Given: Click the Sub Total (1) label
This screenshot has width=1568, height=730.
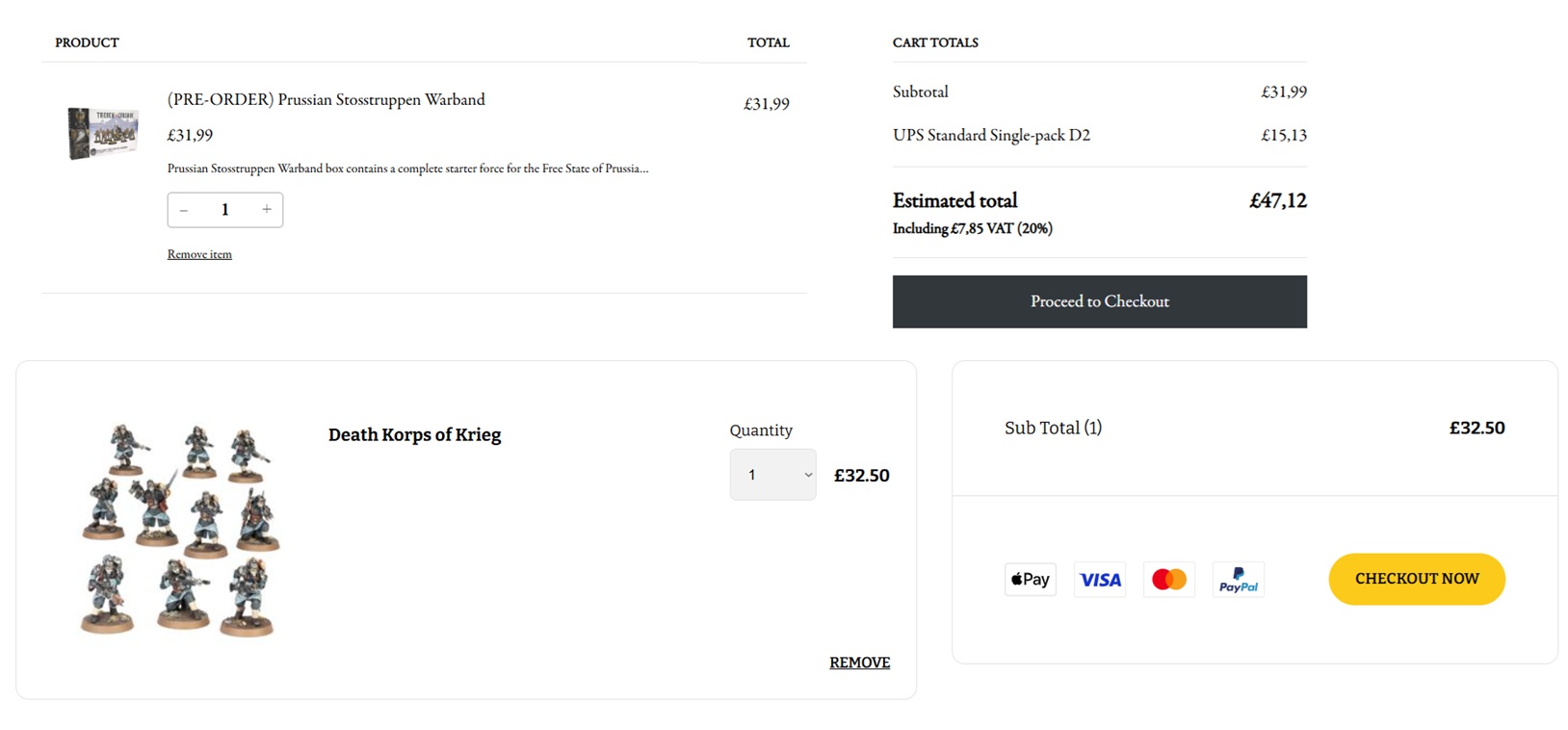Looking at the screenshot, I should pos(1053,428).
